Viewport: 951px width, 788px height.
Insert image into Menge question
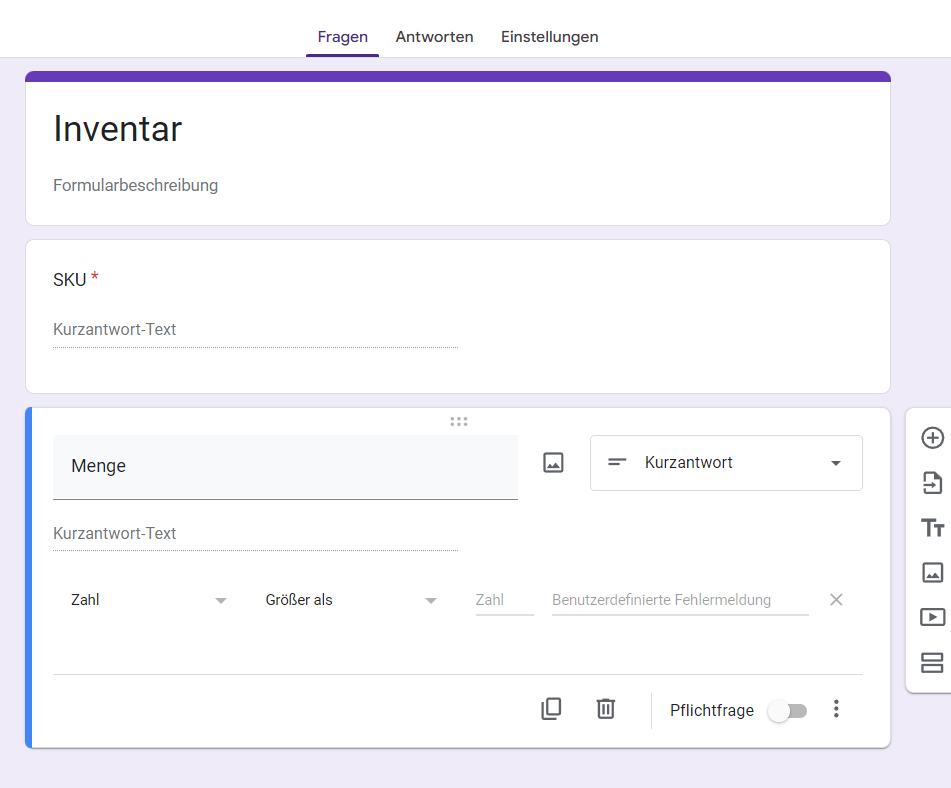pos(553,463)
